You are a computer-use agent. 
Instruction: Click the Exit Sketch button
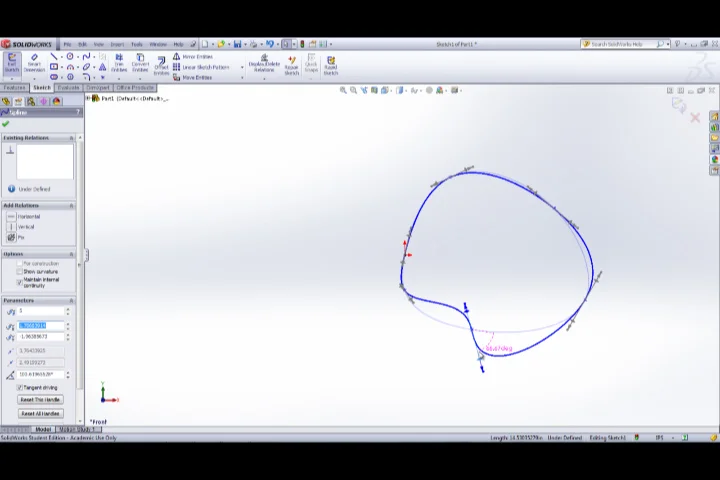pyautogui.click(x=11, y=63)
